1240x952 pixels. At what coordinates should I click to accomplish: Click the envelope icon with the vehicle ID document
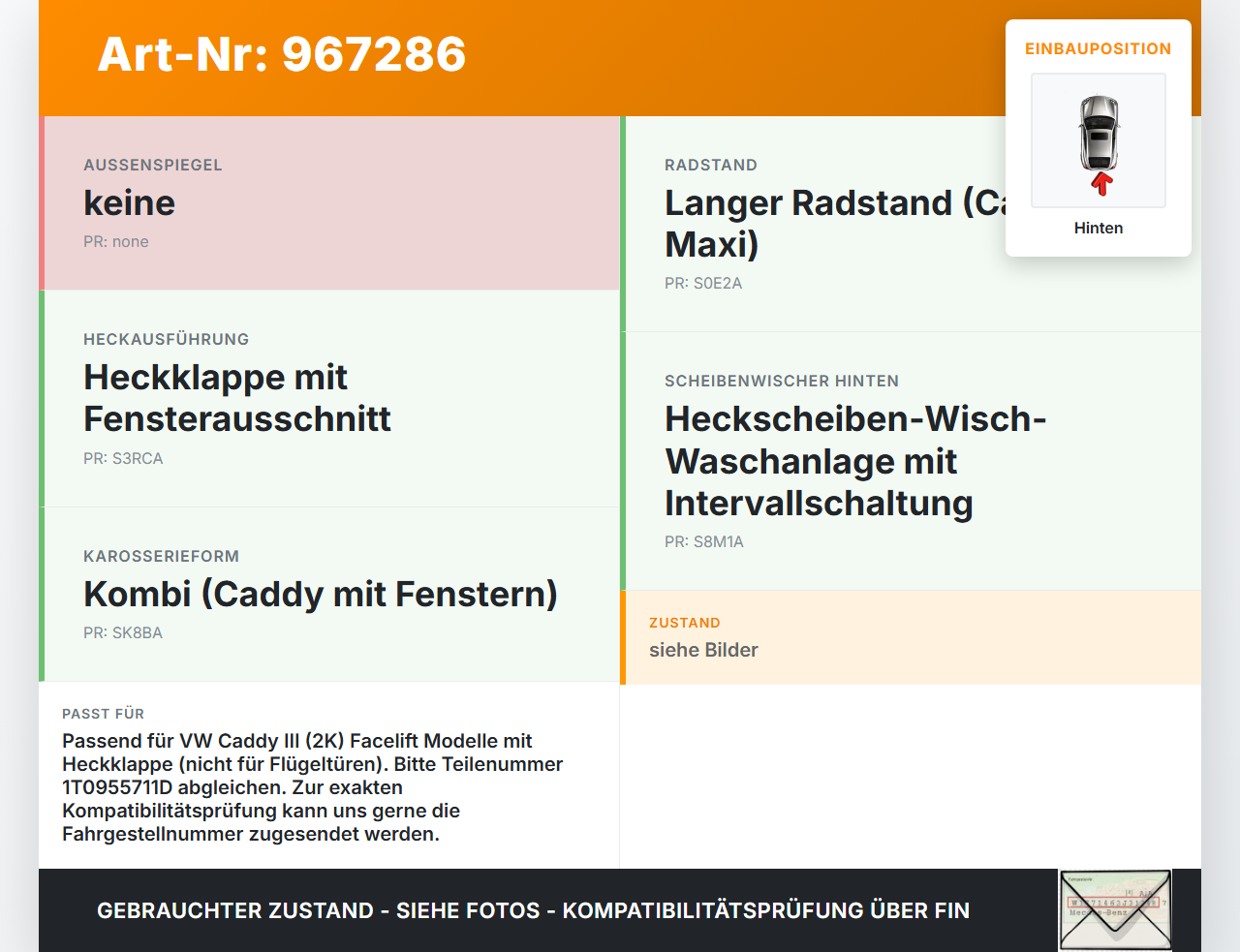[x=1115, y=910]
